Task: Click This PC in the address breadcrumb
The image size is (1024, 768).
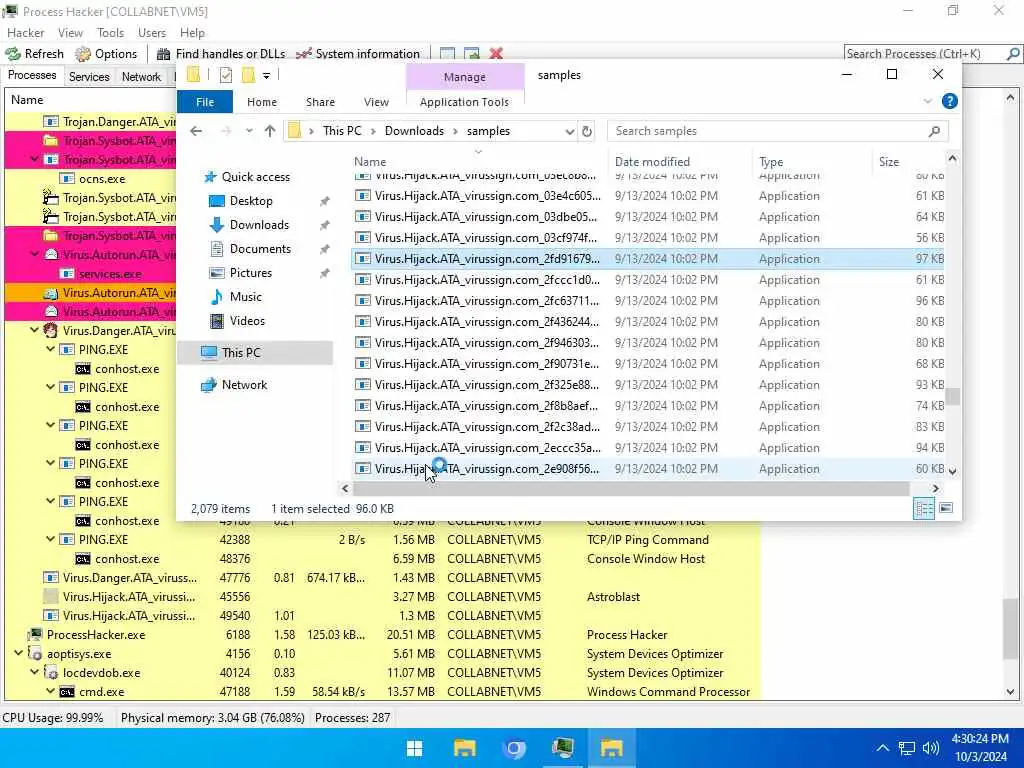Action: click(x=342, y=131)
